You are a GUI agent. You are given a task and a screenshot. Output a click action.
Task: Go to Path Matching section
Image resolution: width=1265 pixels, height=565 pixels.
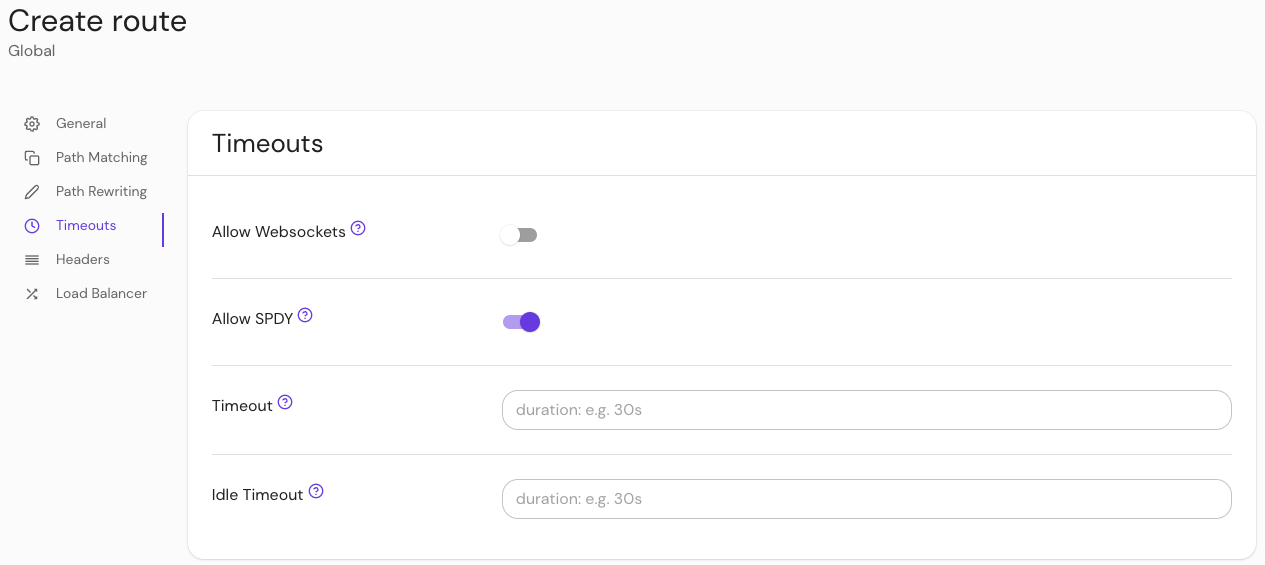tap(101, 158)
